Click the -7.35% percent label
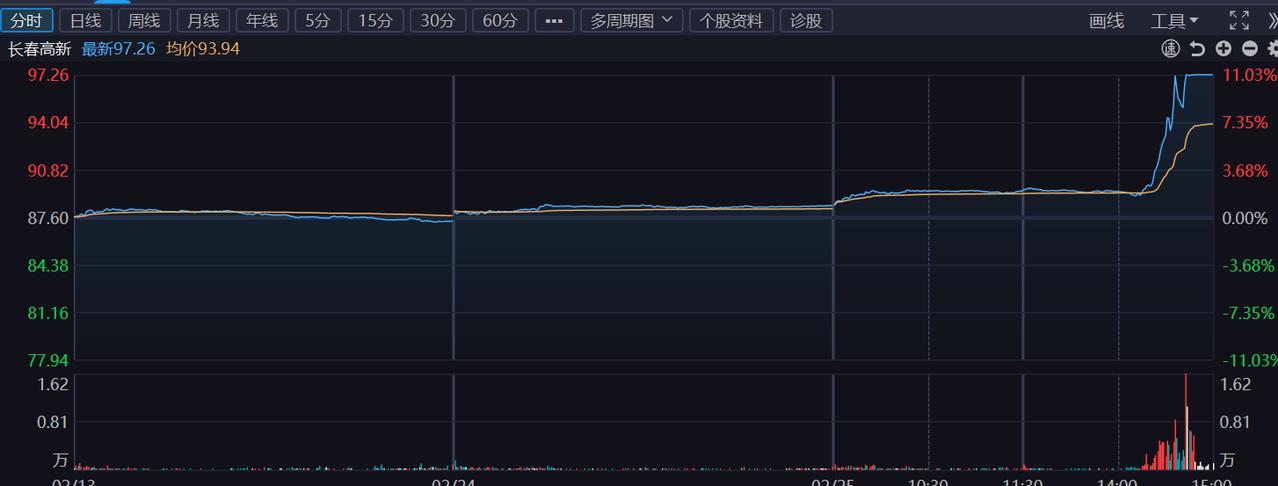The width and height of the screenshot is (1278, 486). coord(1248,313)
